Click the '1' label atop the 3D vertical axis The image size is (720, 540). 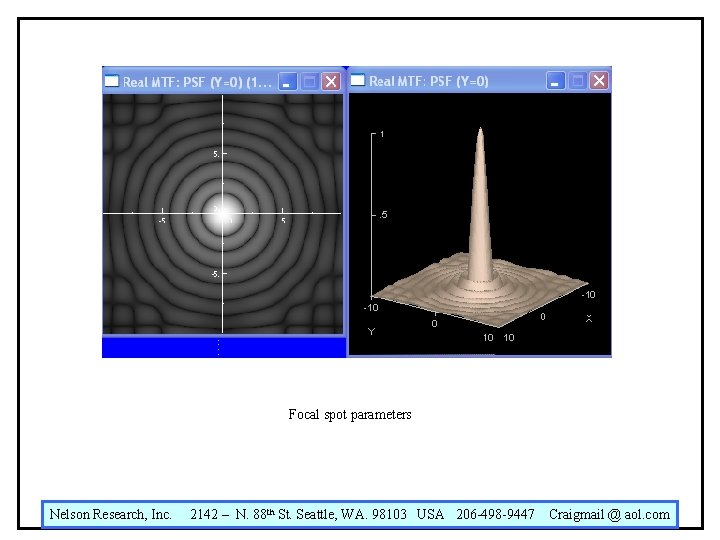(382, 134)
